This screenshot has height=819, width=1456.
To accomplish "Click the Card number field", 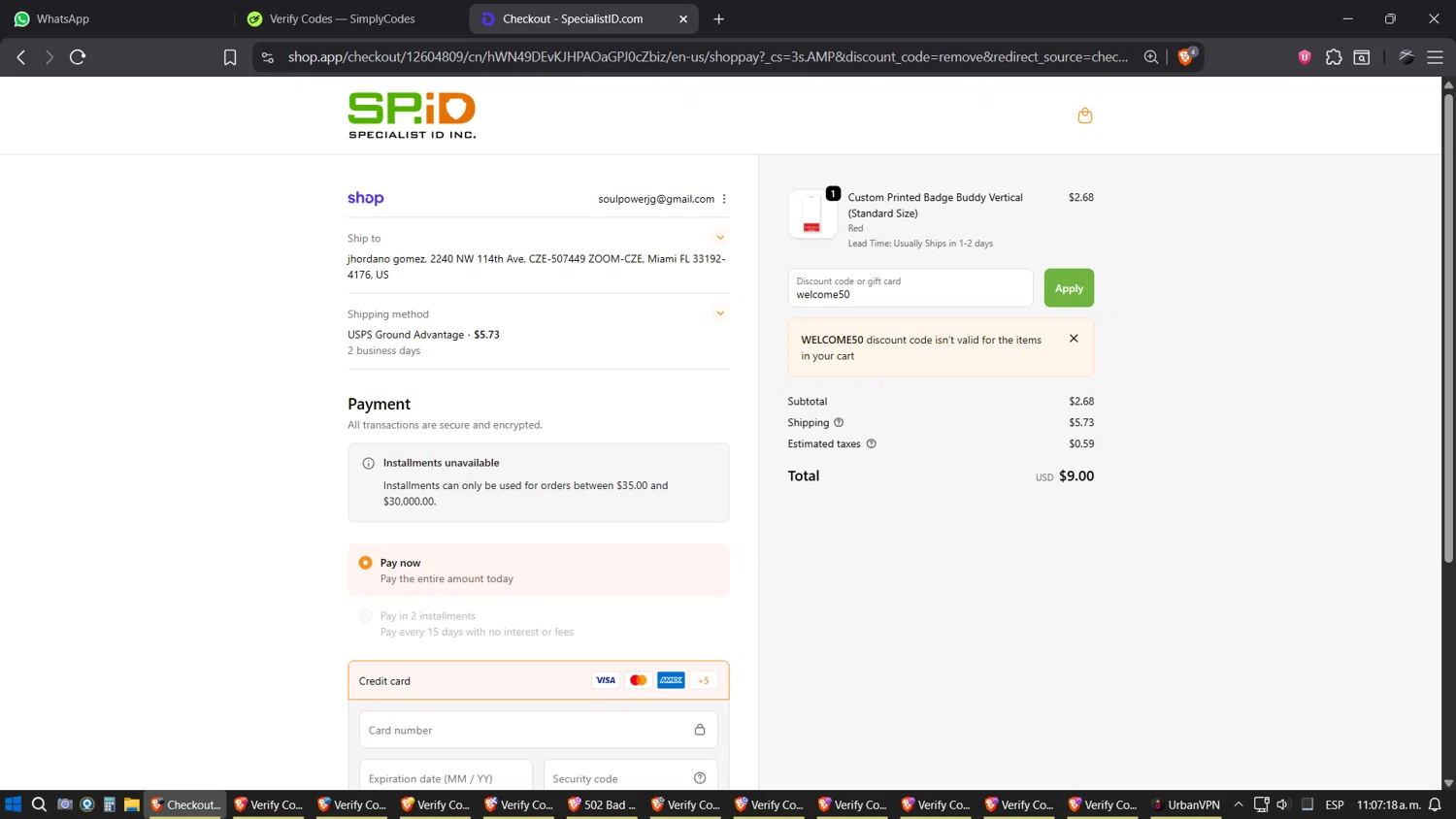I will coord(539,730).
